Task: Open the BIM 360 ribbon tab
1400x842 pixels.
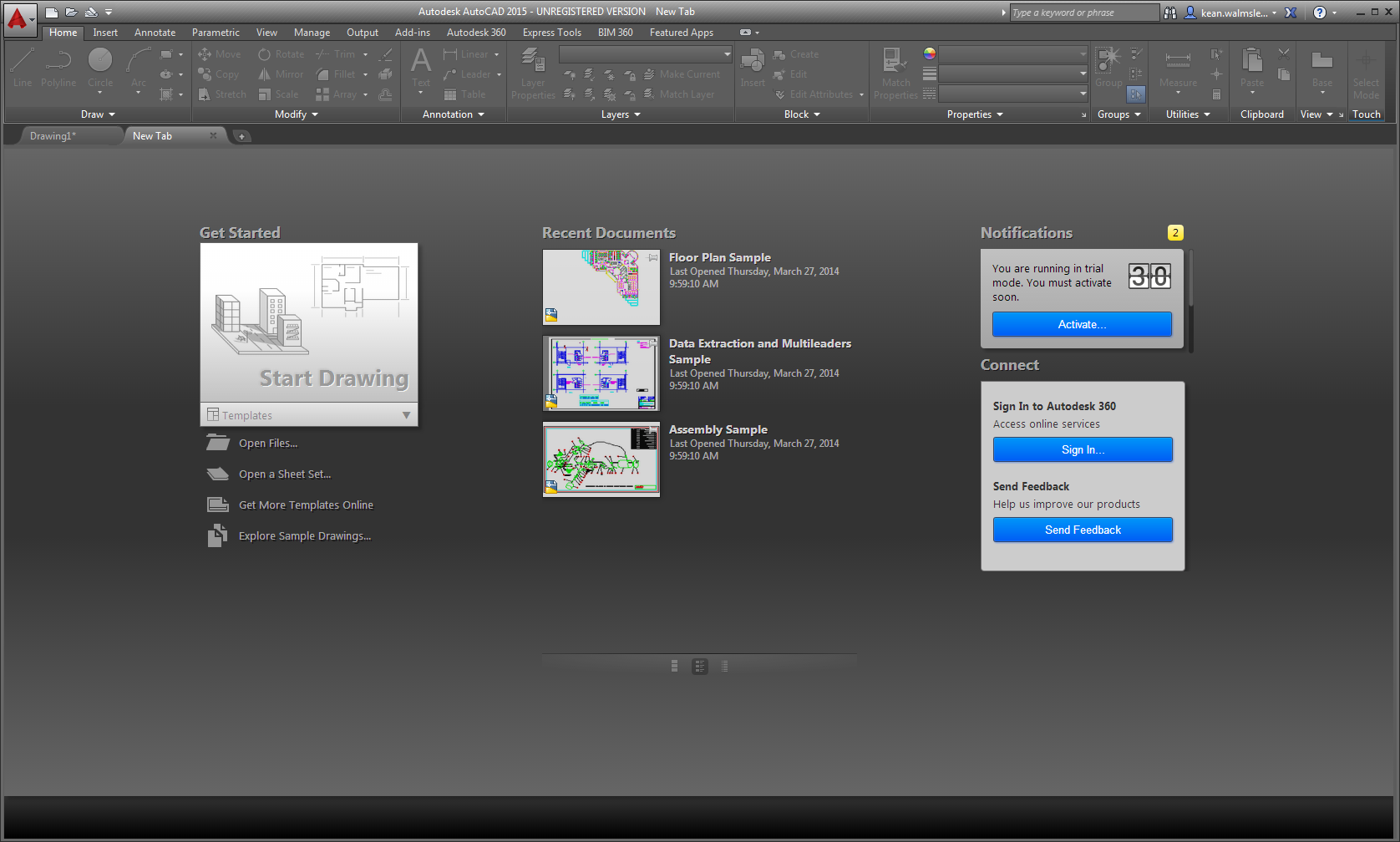Action: pyautogui.click(x=616, y=33)
